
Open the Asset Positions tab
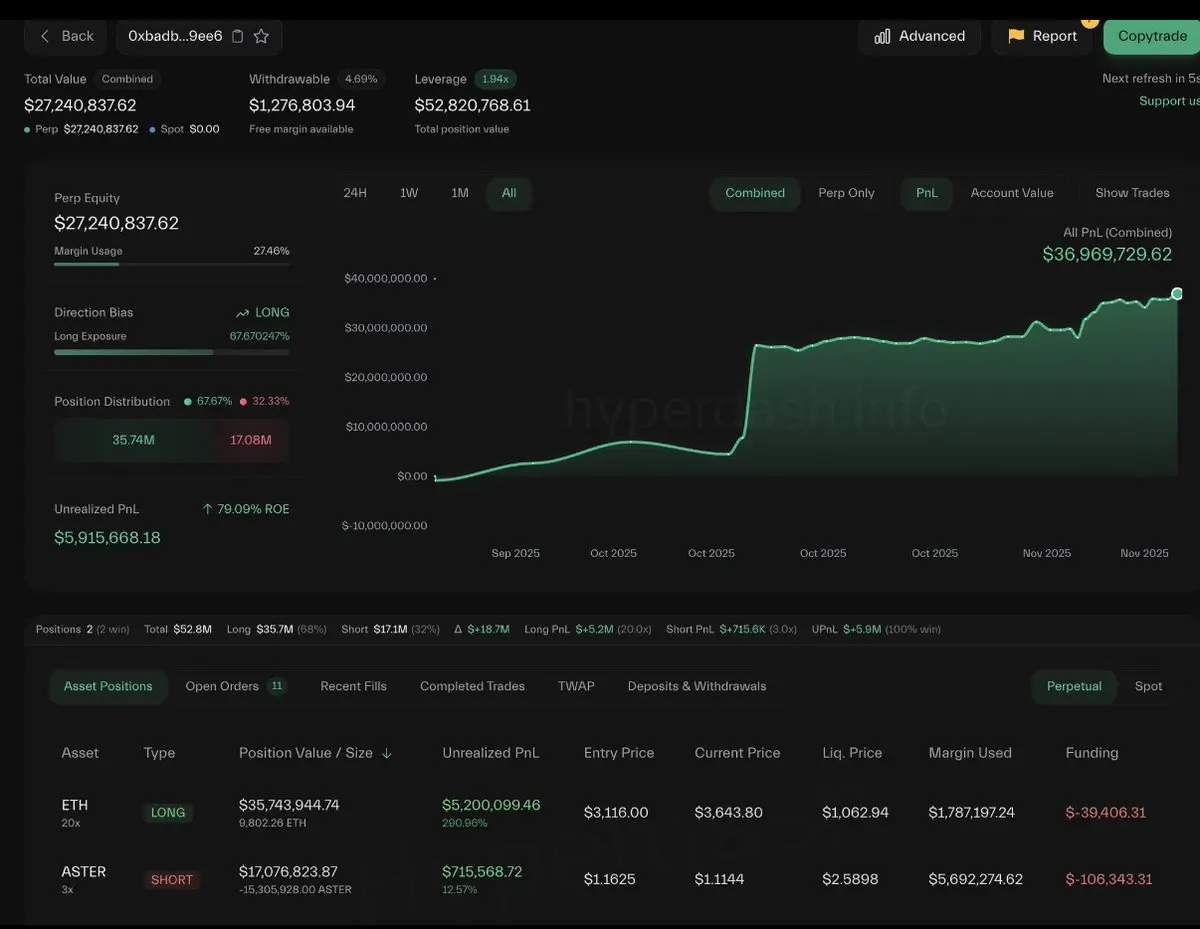click(x=108, y=686)
